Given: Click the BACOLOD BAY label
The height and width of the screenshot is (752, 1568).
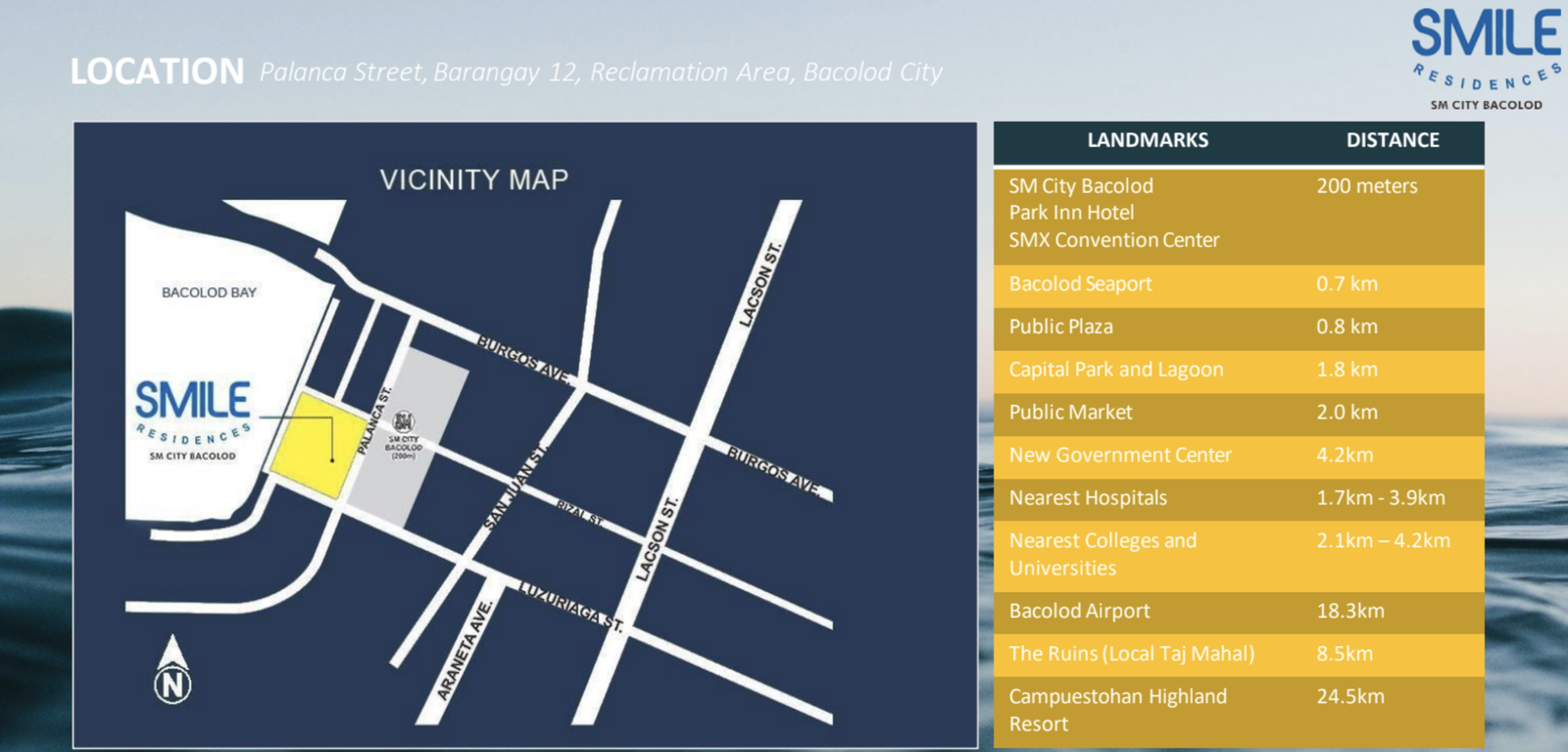Looking at the screenshot, I should point(209,292).
